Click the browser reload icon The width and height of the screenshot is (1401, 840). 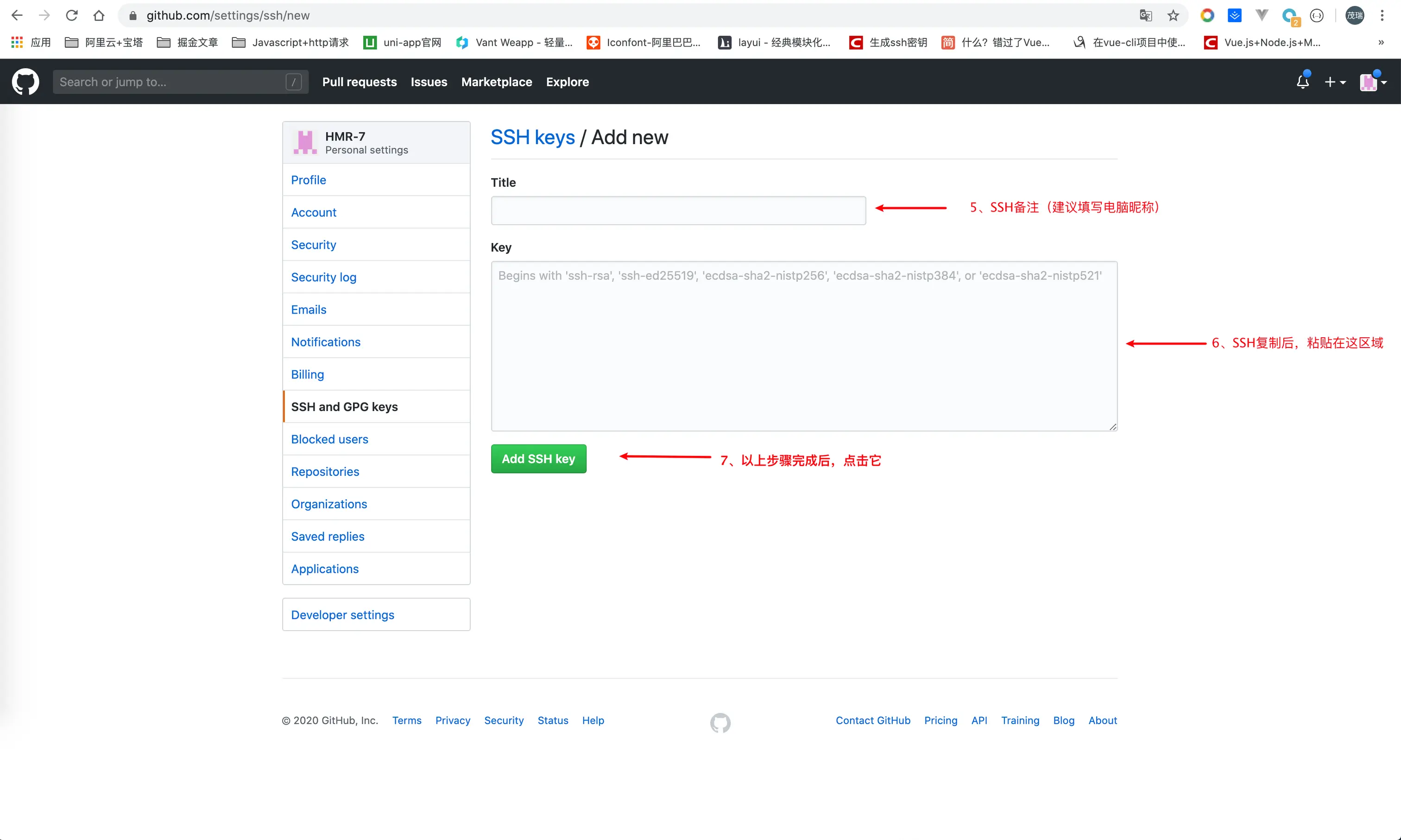point(71,15)
